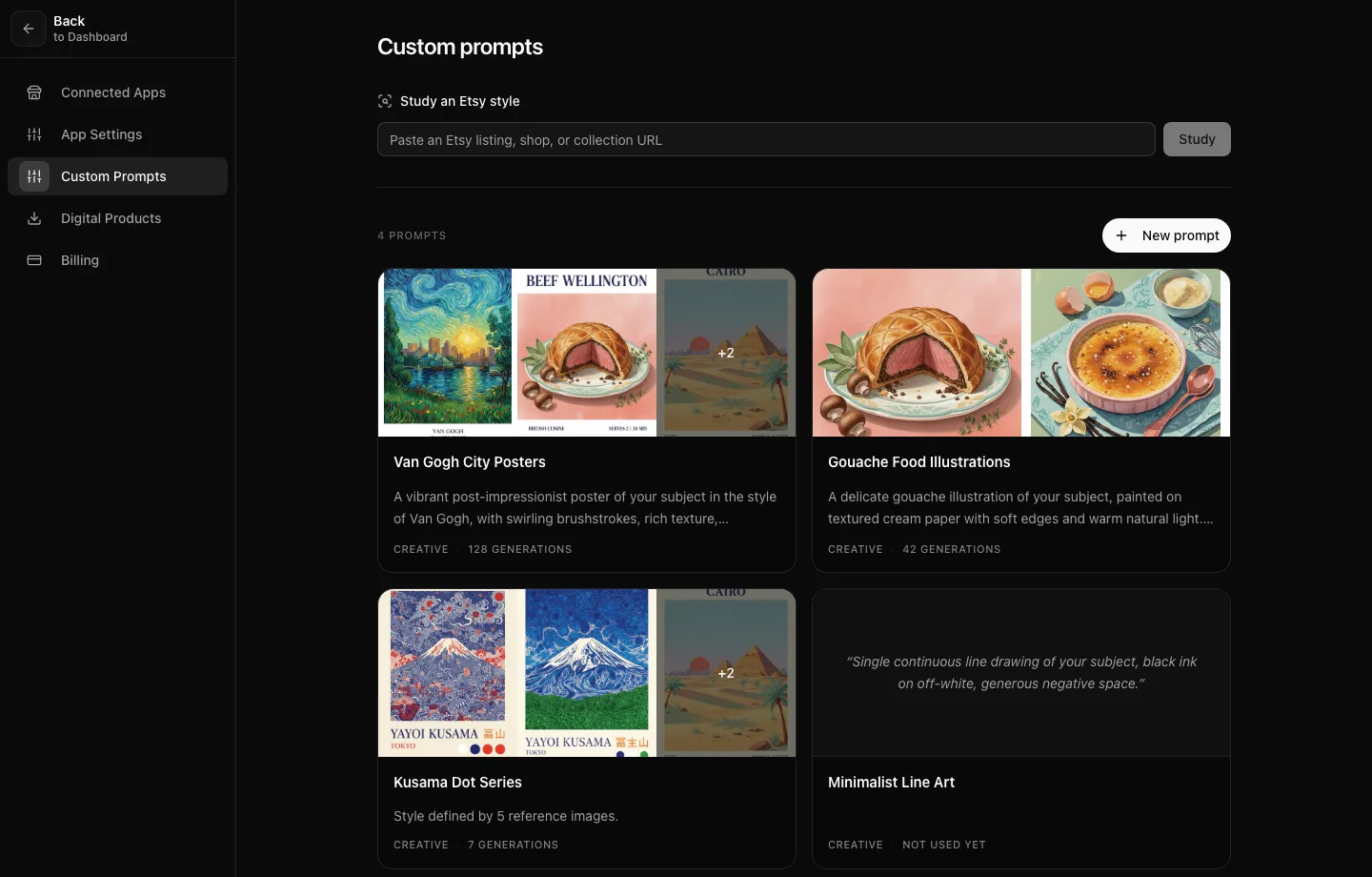Open Connected Apps in the sidebar
The image size is (1372, 877).
[x=117, y=92]
